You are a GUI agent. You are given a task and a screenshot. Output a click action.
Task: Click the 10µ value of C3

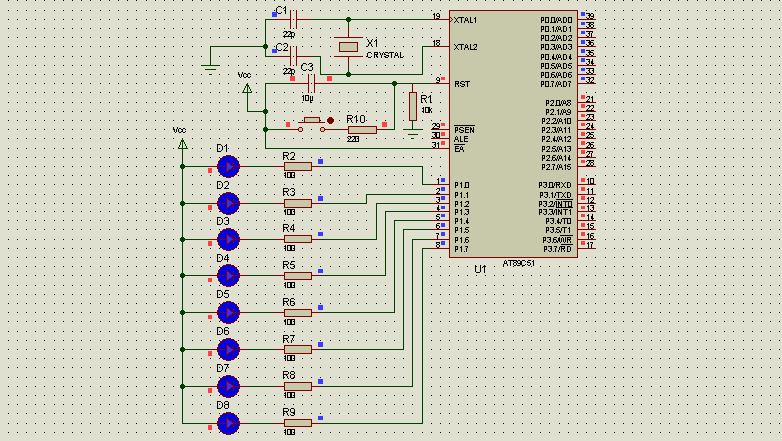click(x=307, y=99)
